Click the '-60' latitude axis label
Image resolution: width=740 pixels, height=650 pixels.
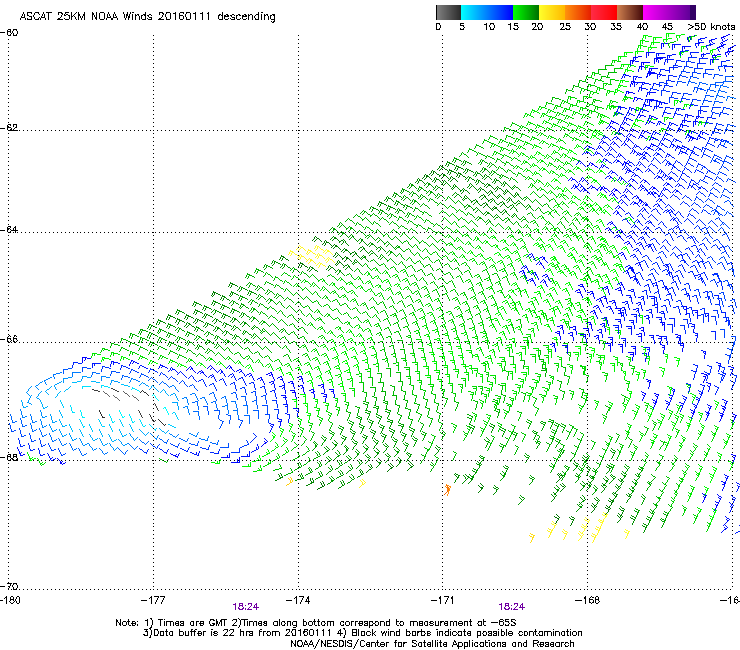[x=9, y=33]
